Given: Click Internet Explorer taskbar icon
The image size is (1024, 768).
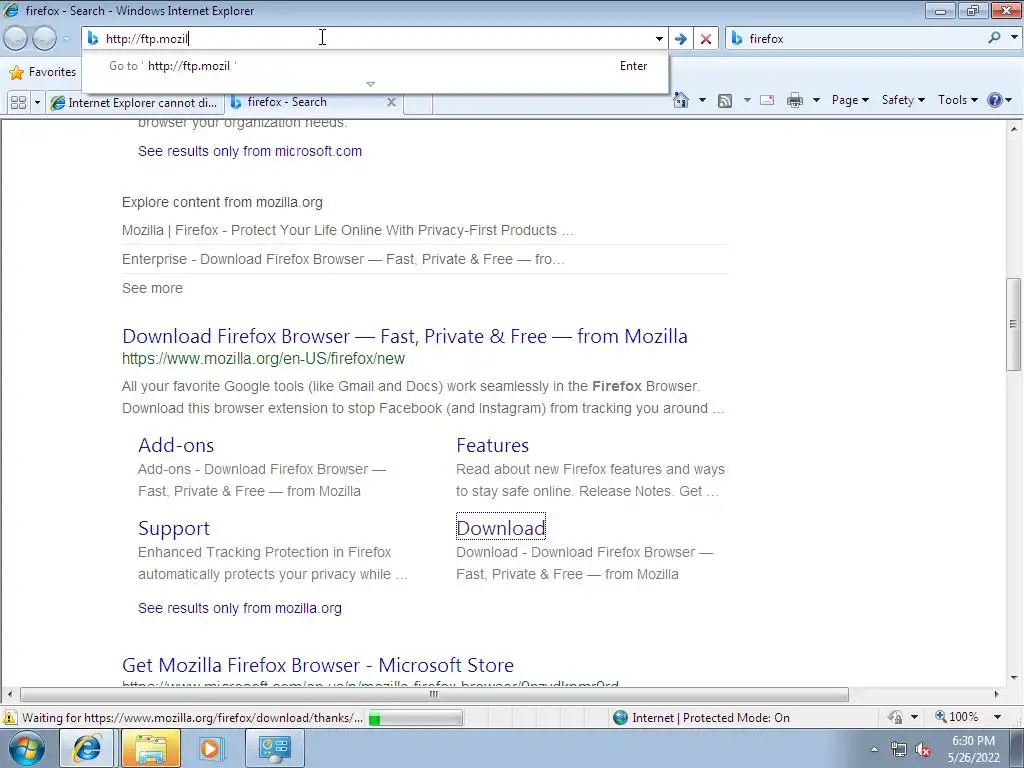Looking at the screenshot, I should click(x=87, y=748).
